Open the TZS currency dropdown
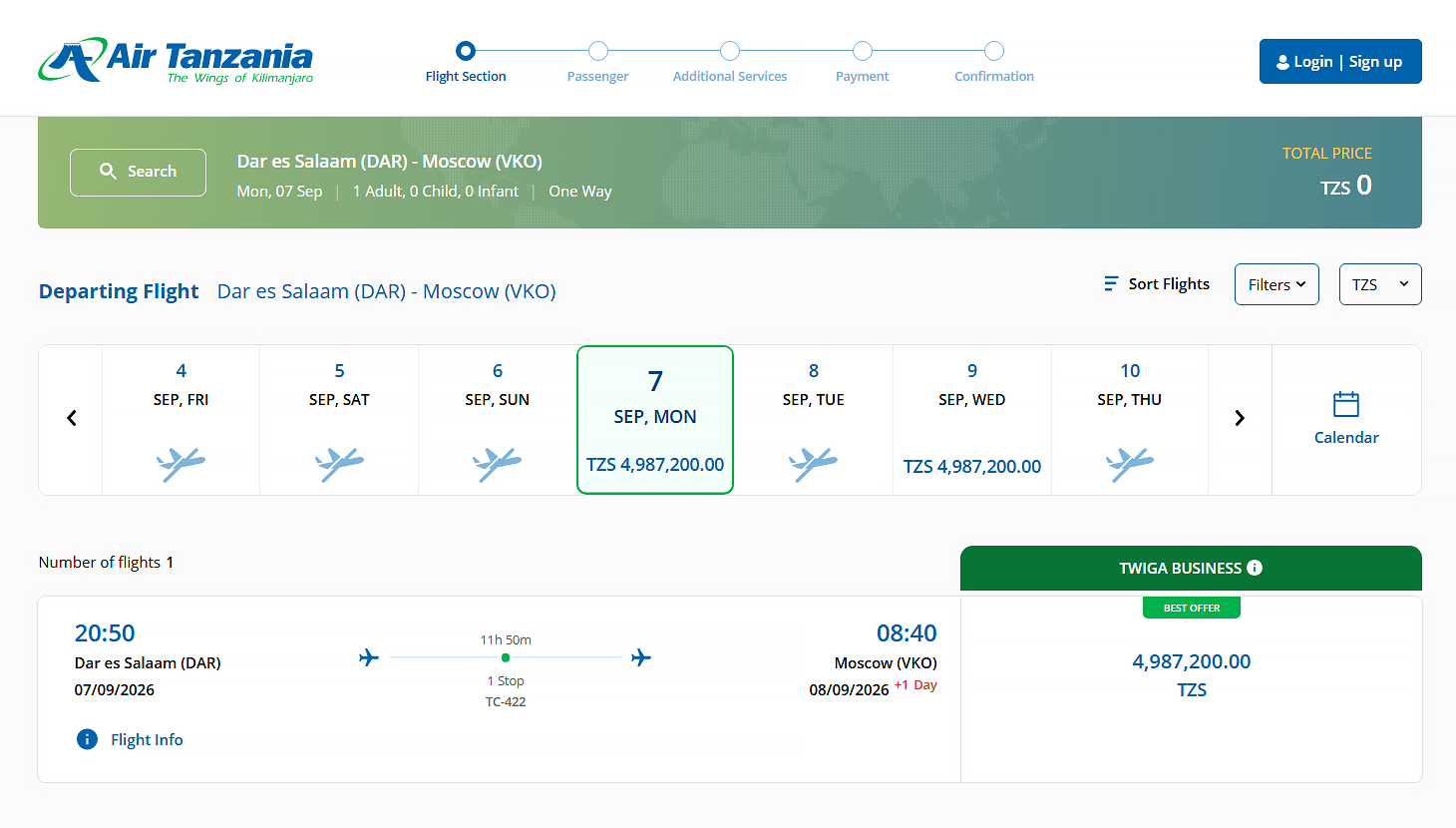The image size is (1456, 828). 1380,284
